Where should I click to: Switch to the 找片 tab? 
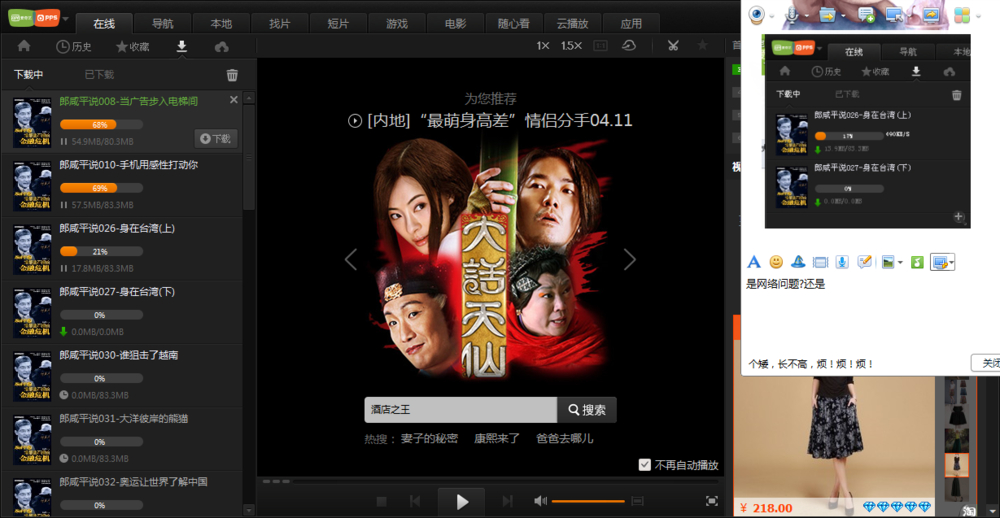(279, 24)
